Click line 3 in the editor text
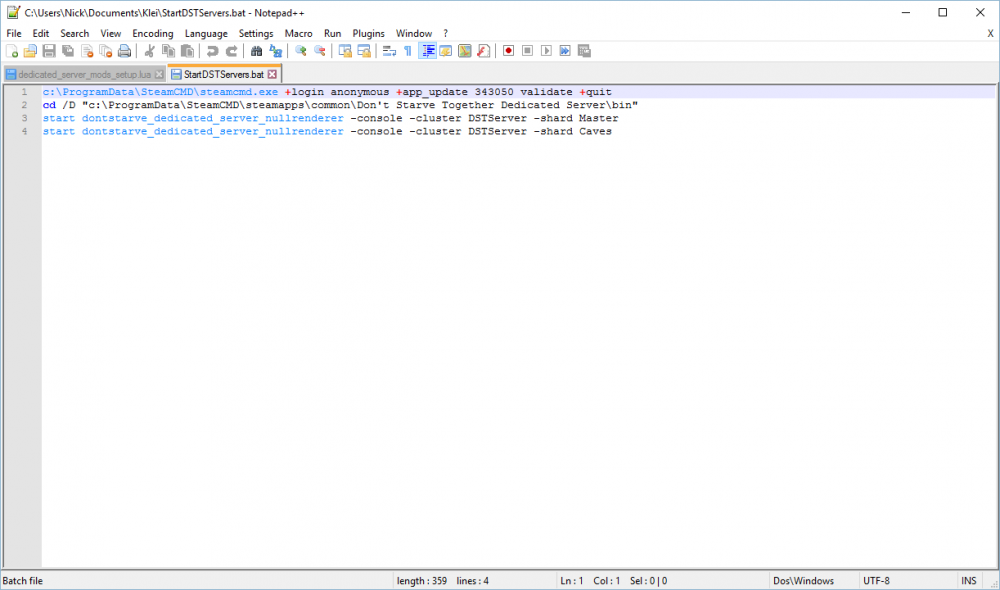 point(300,118)
